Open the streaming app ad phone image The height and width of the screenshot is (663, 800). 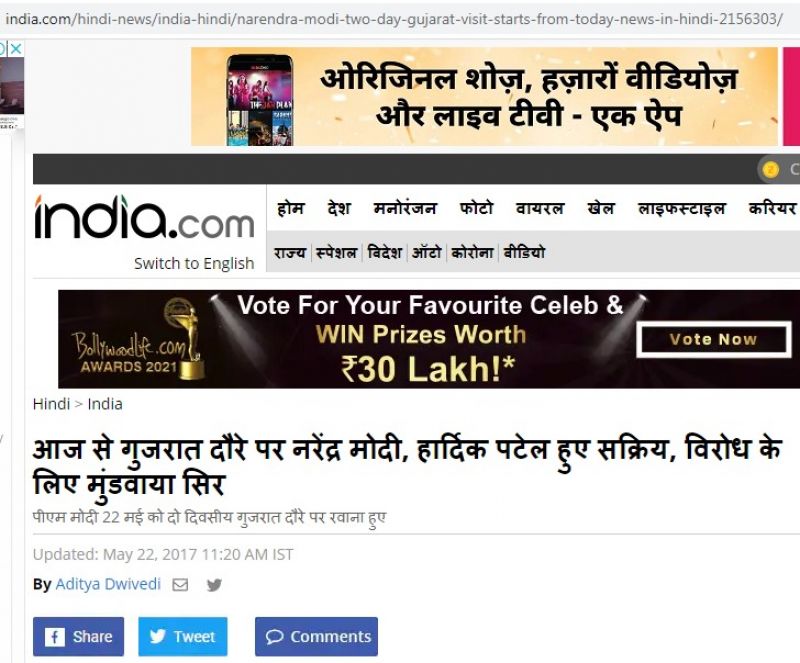click(260, 100)
